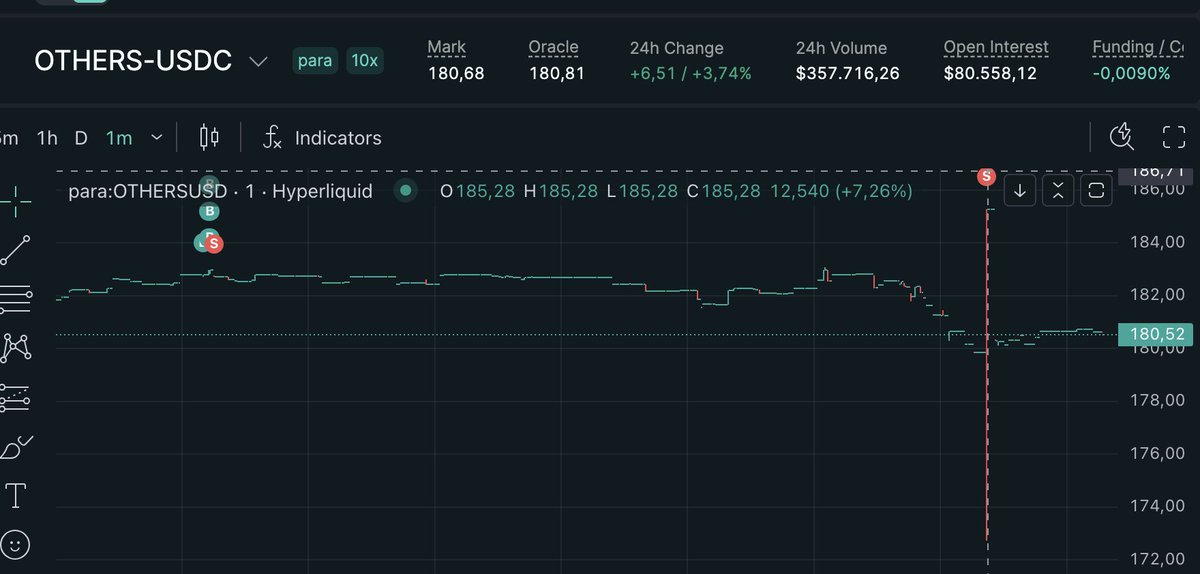Click the Mark value 180,68

coord(456,73)
